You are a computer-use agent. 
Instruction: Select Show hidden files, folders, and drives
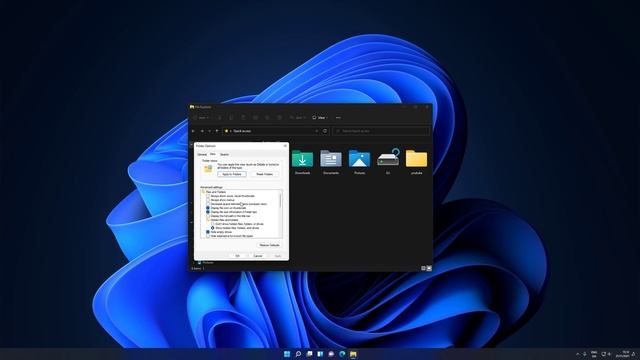click(x=213, y=228)
